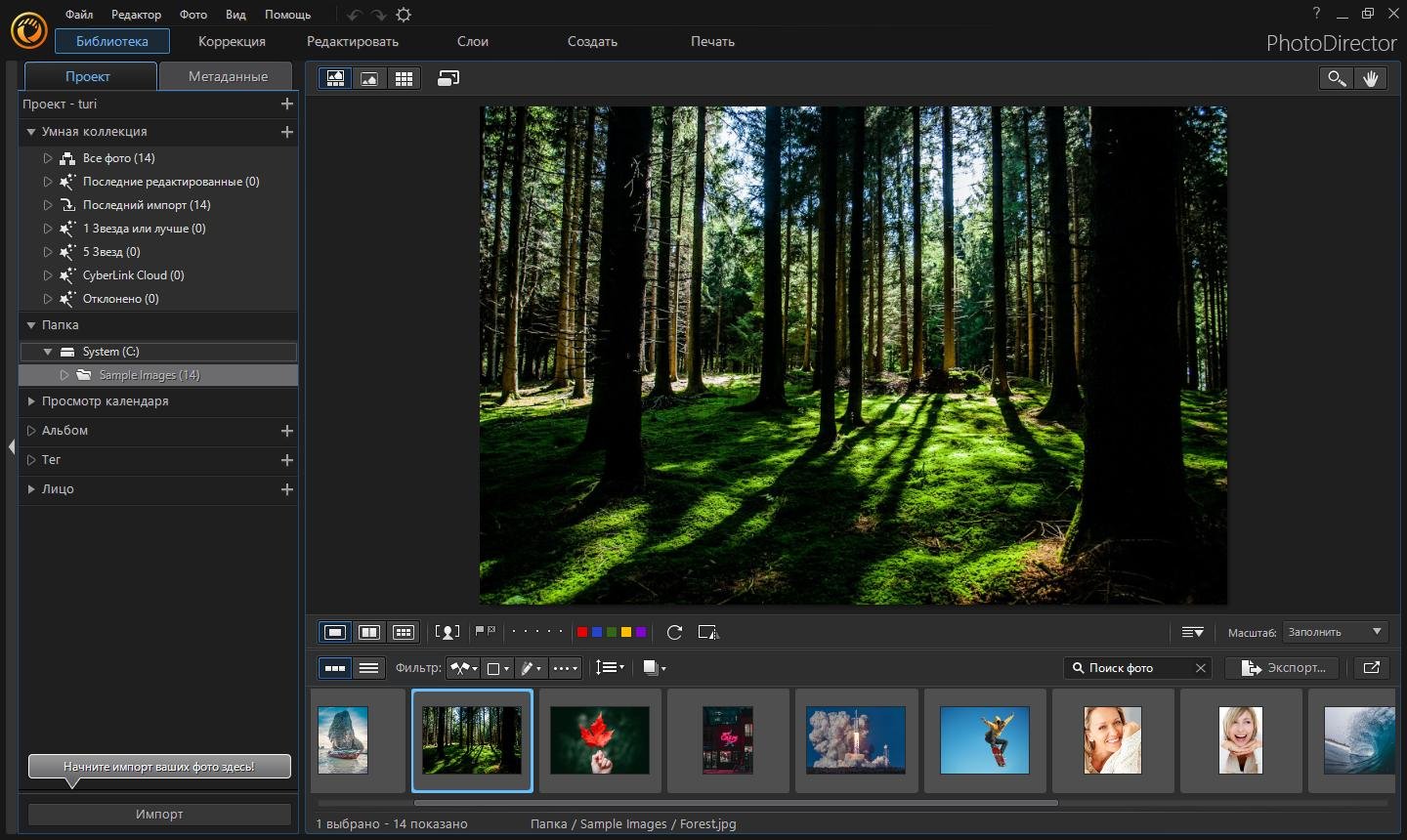The height and width of the screenshot is (840, 1407).
Task: Open the Масштаб zoom dropdown
Action: pyautogui.click(x=1335, y=632)
